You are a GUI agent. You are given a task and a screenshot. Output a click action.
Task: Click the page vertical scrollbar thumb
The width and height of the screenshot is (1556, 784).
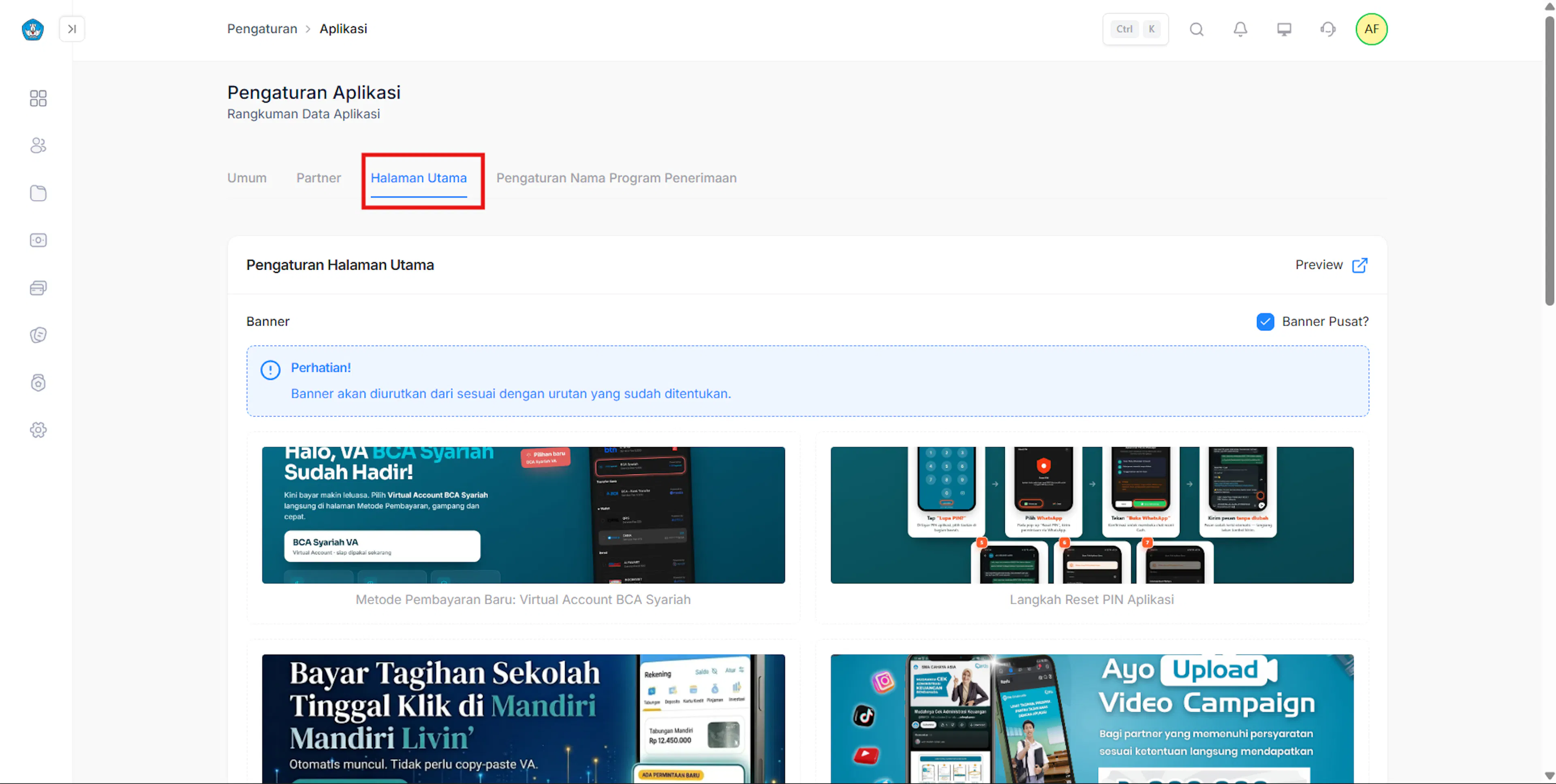(x=1550, y=161)
